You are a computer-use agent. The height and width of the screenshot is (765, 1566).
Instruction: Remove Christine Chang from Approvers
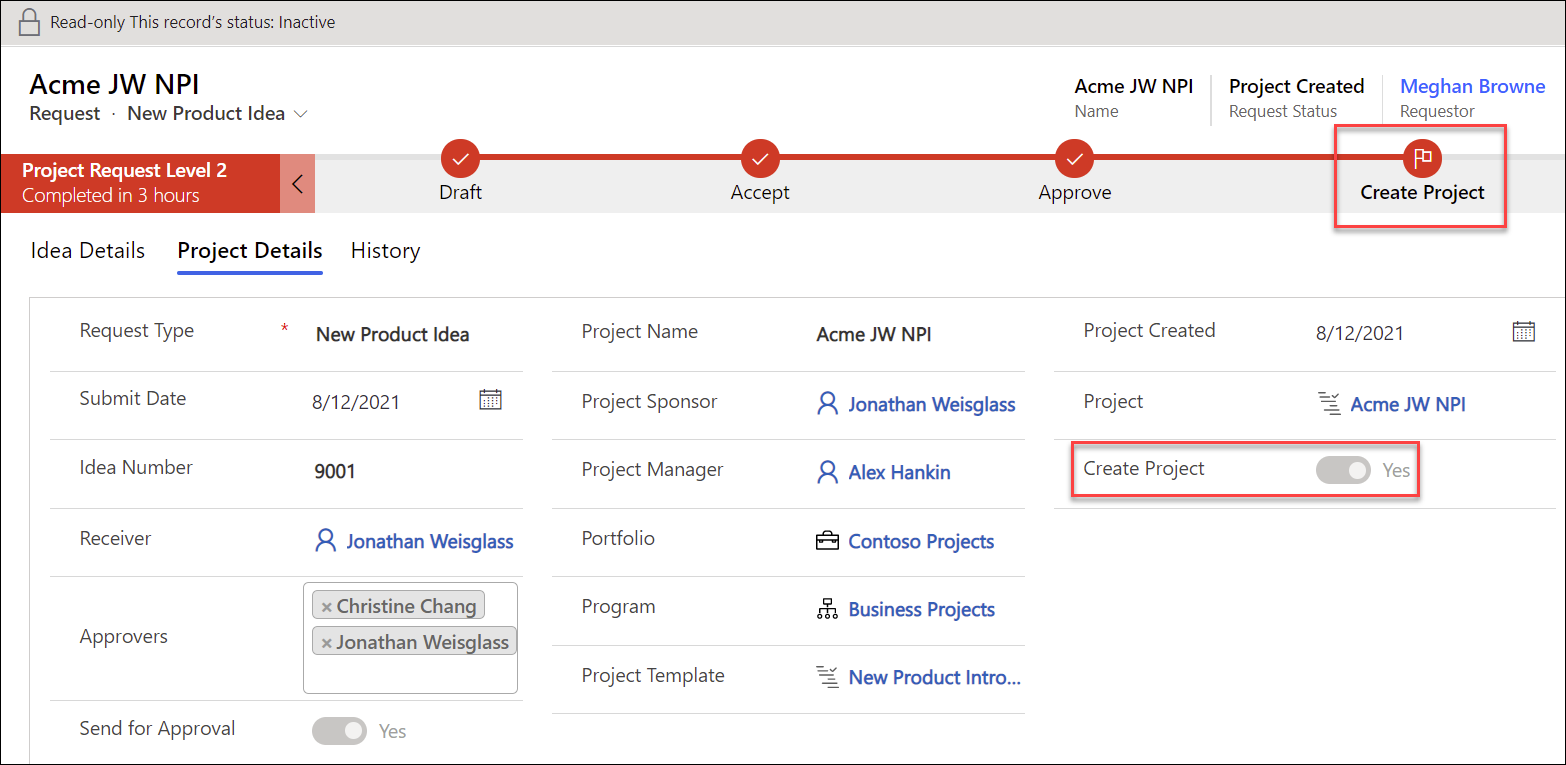click(327, 607)
